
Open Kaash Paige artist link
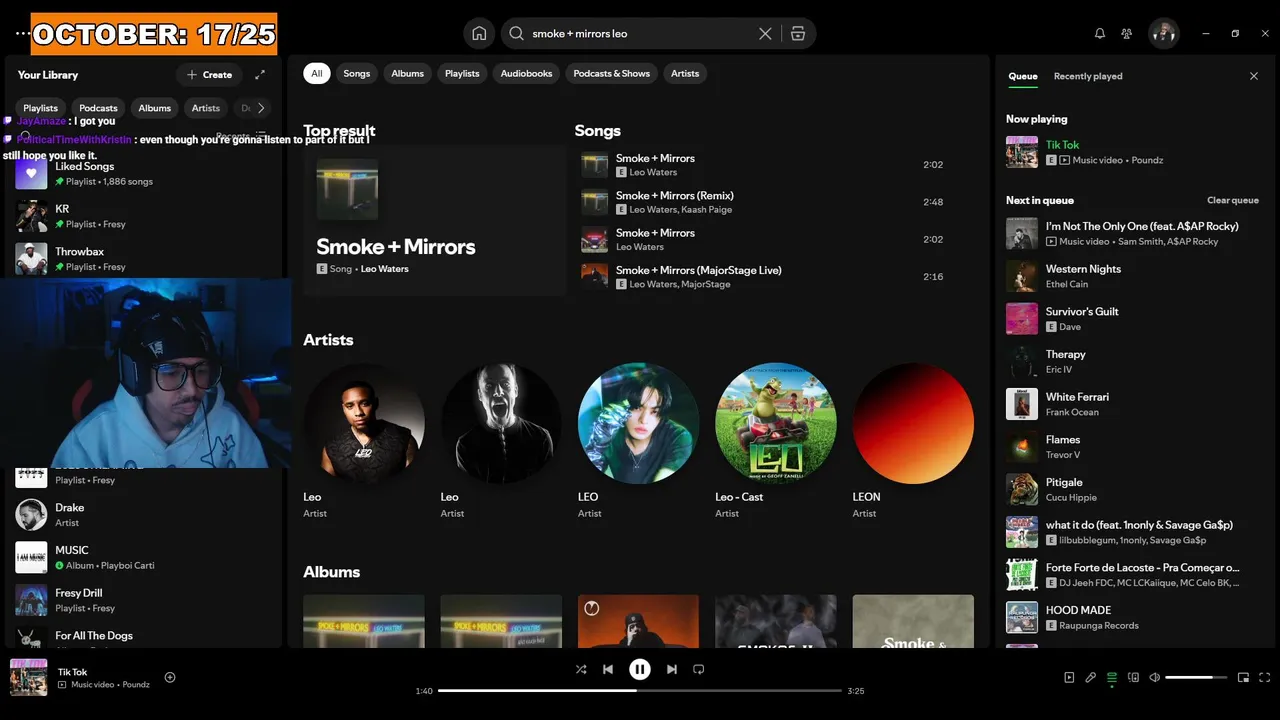707,210
